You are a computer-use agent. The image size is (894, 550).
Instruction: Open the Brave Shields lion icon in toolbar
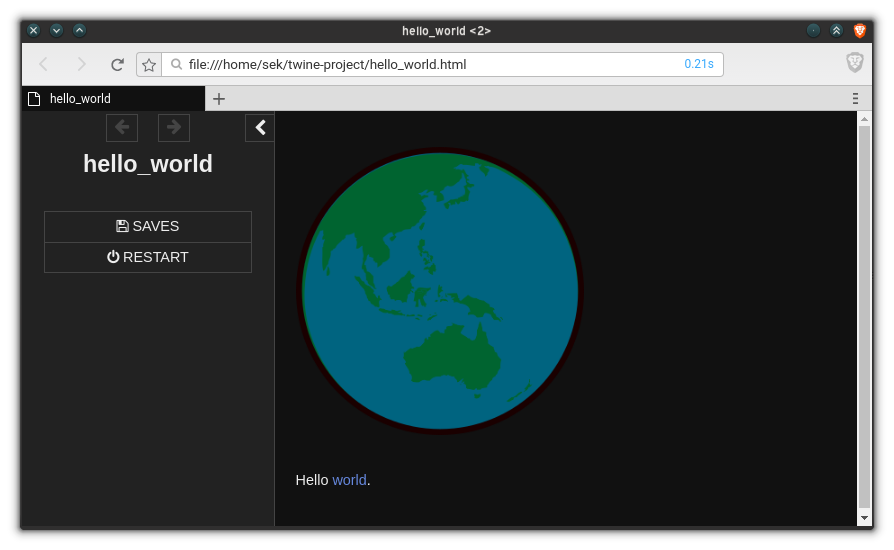[855, 63]
